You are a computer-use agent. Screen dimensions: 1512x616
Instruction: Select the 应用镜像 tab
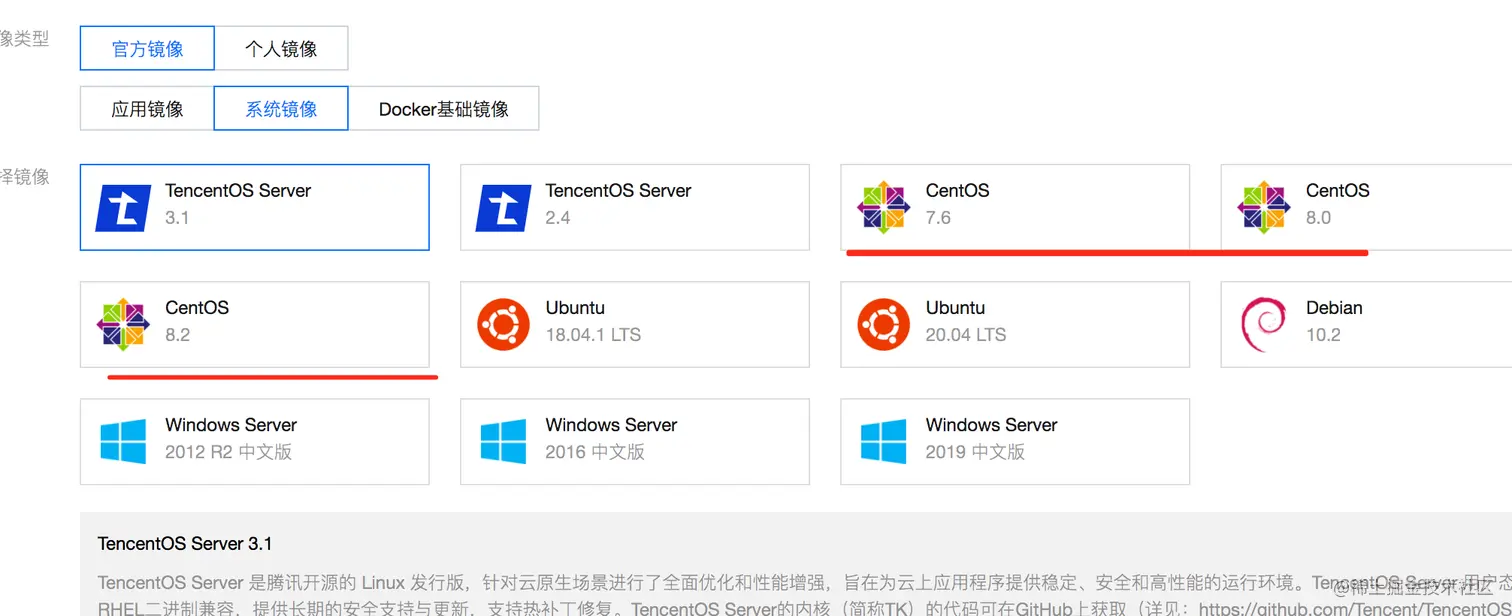(x=147, y=108)
